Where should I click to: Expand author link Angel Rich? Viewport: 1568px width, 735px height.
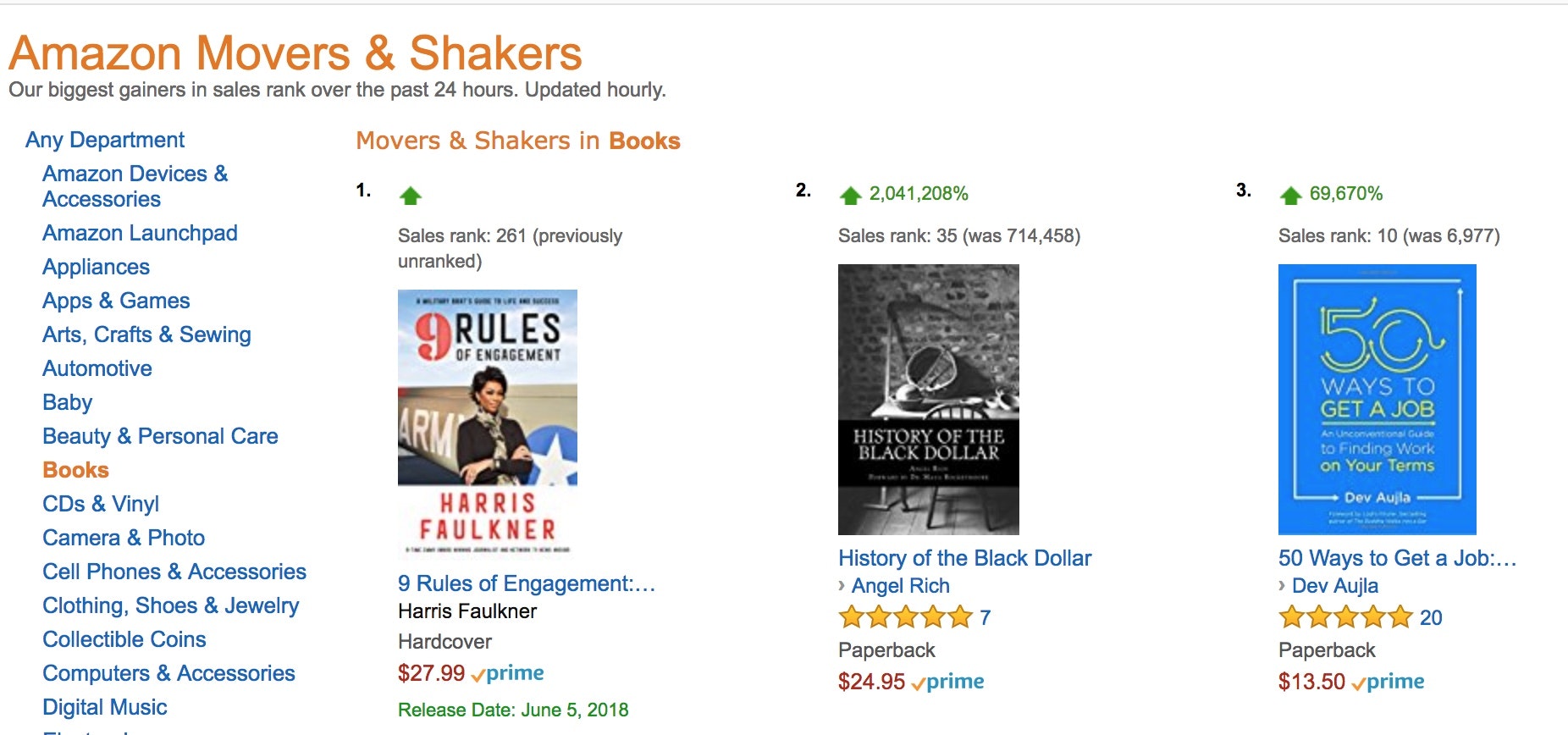900,586
